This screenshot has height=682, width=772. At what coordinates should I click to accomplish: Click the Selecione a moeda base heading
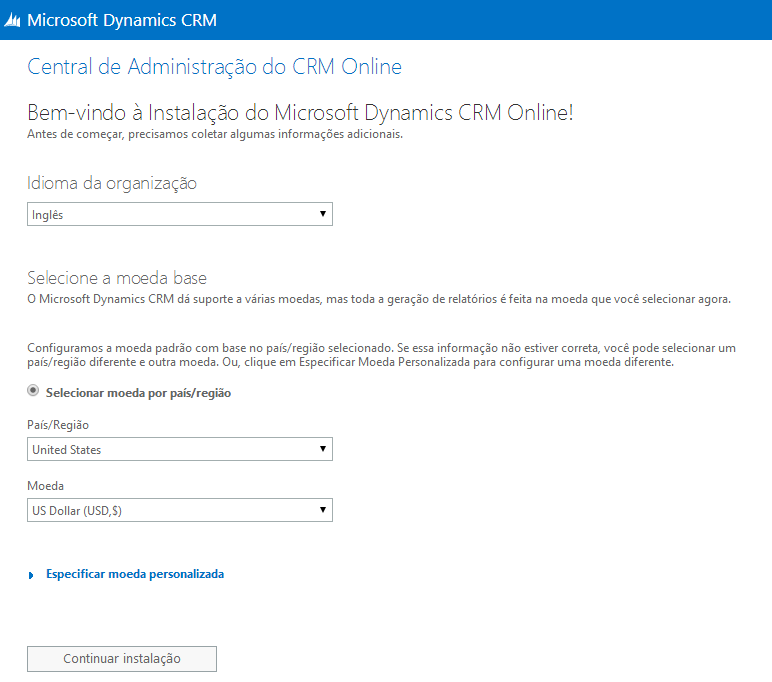pyautogui.click(x=117, y=277)
